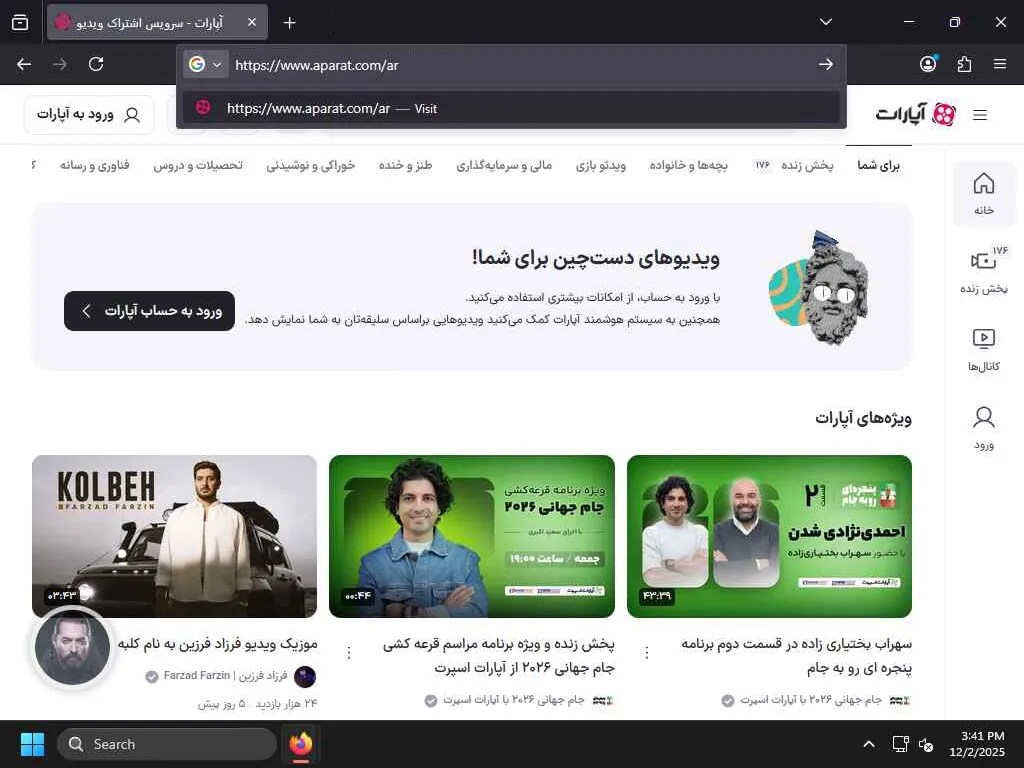Open Firefox account profile icon

pyautogui.click(x=928, y=63)
